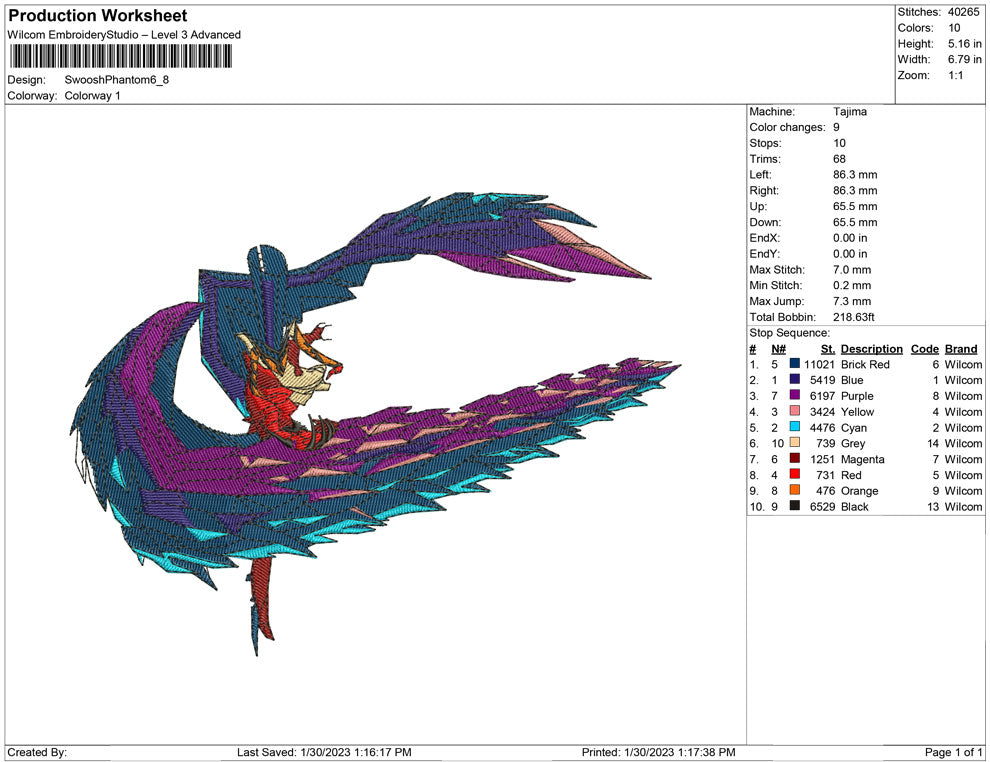
Task: Pick the Orange thread color swatch
Action: (x=794, y=491)
